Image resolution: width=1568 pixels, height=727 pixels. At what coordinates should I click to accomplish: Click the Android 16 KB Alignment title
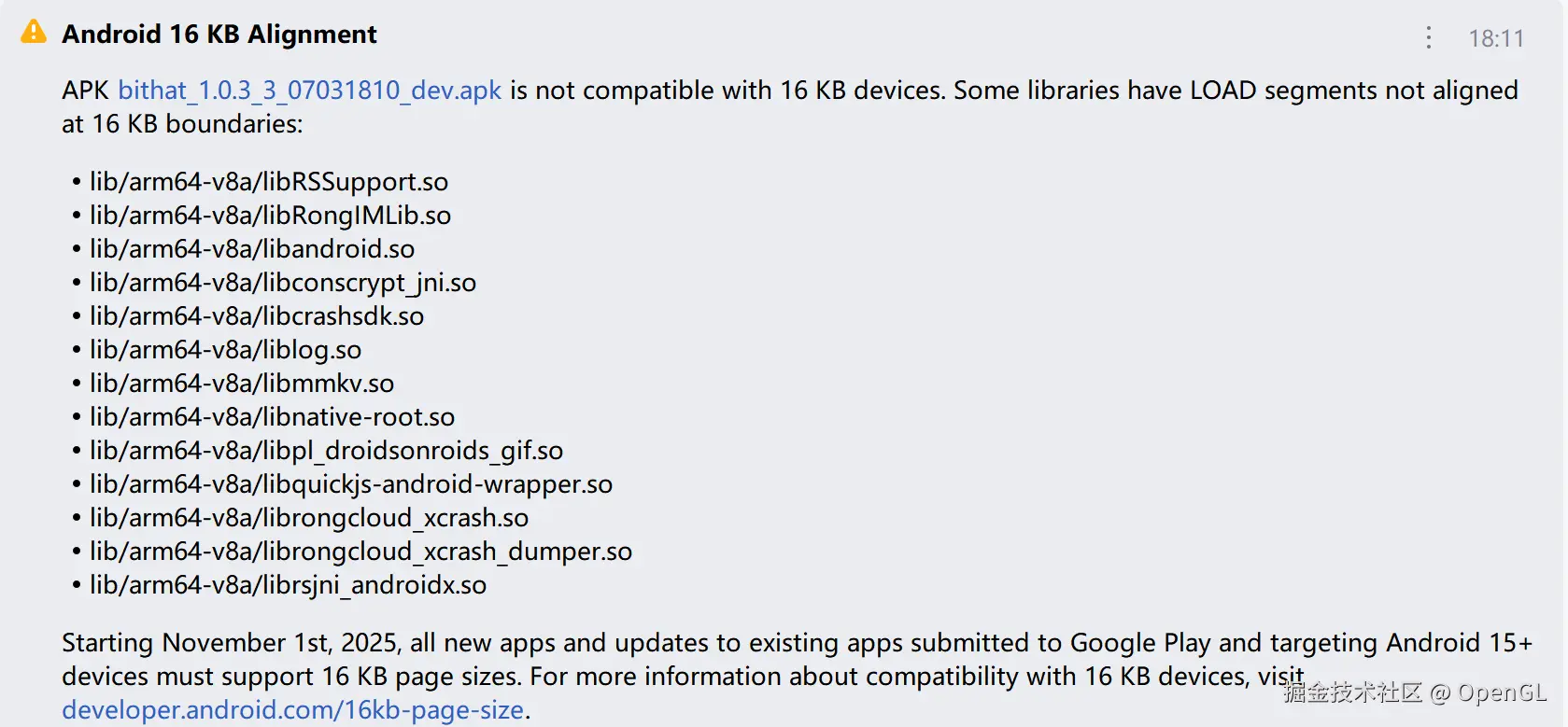219,35
